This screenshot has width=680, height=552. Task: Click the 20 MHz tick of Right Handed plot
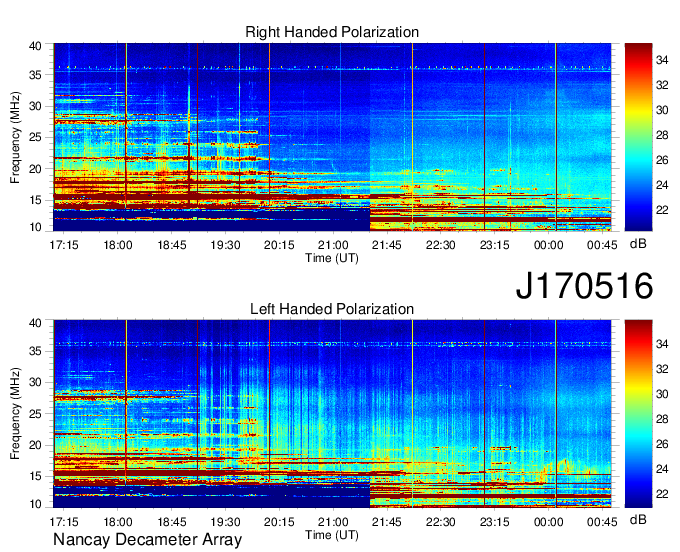(35, 169)
